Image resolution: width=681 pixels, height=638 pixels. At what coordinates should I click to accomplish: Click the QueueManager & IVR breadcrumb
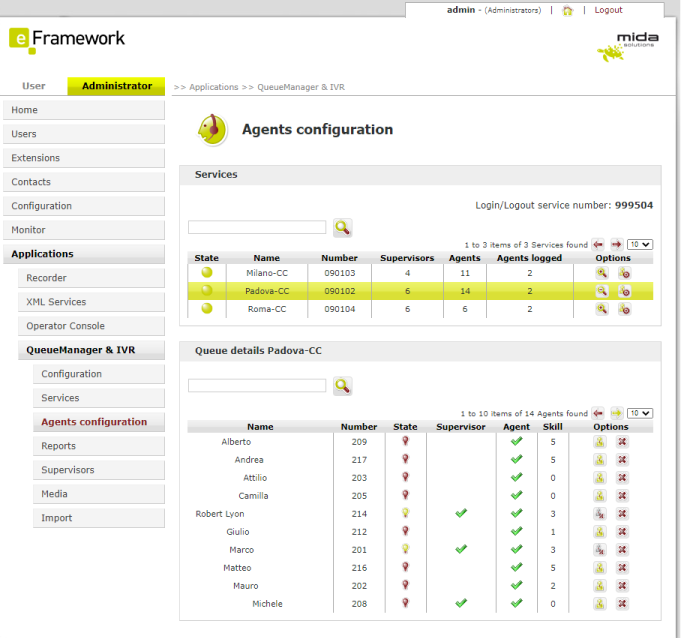pyautogui.click(x=301, y=87)
